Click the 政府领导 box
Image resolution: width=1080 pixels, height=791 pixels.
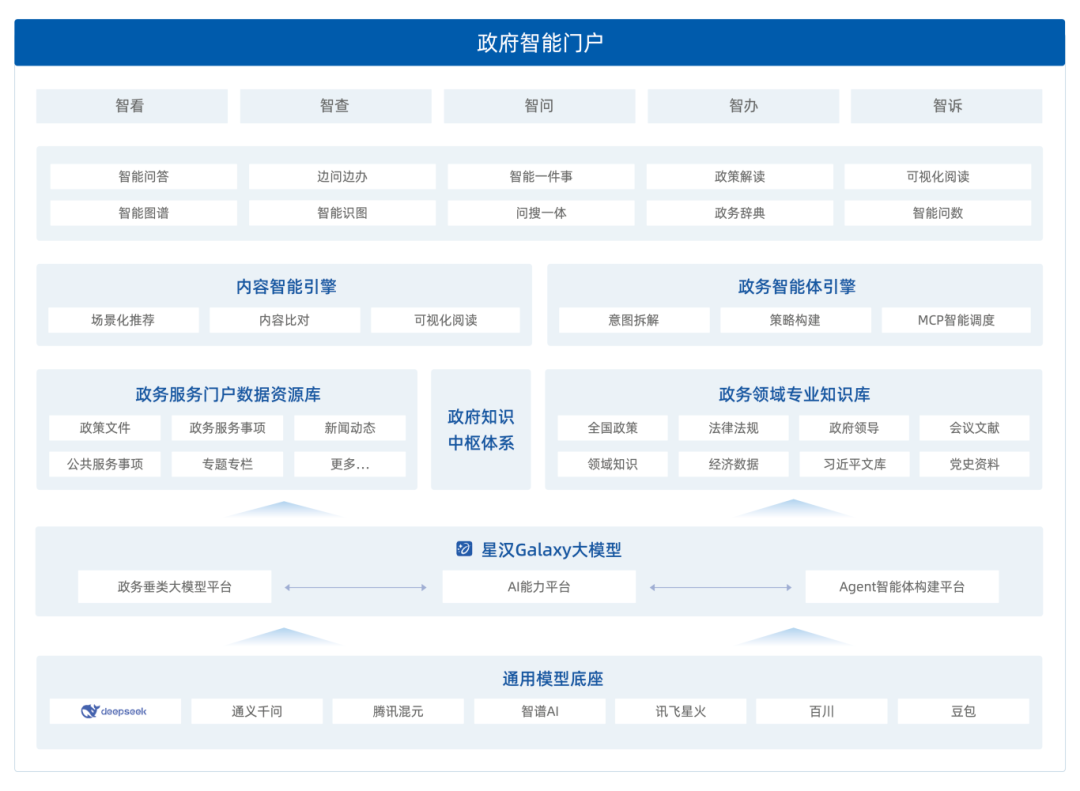pyautogui.click(x=854, y=428)
